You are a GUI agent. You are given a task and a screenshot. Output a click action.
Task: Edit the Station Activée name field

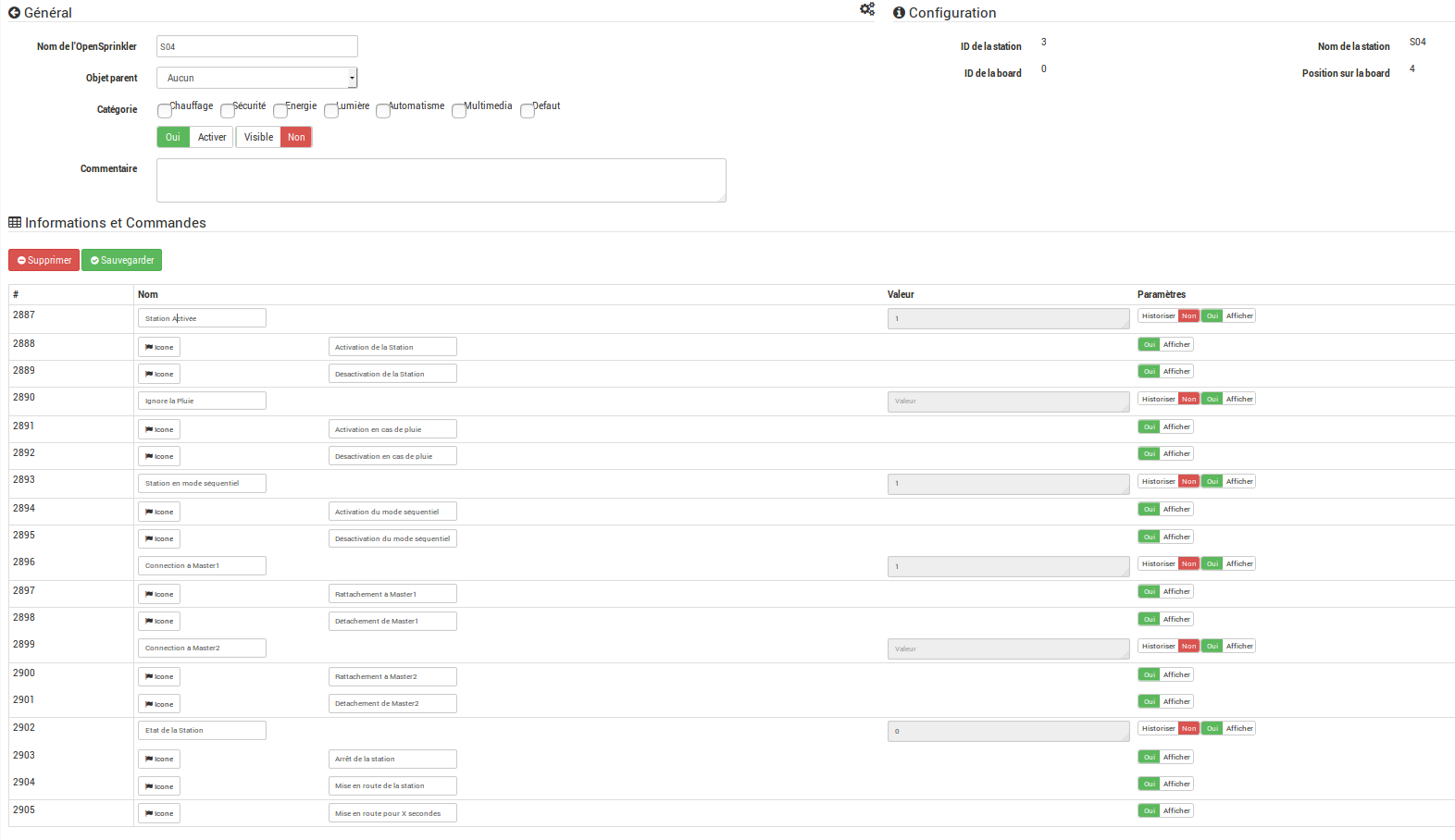(202, 318)
